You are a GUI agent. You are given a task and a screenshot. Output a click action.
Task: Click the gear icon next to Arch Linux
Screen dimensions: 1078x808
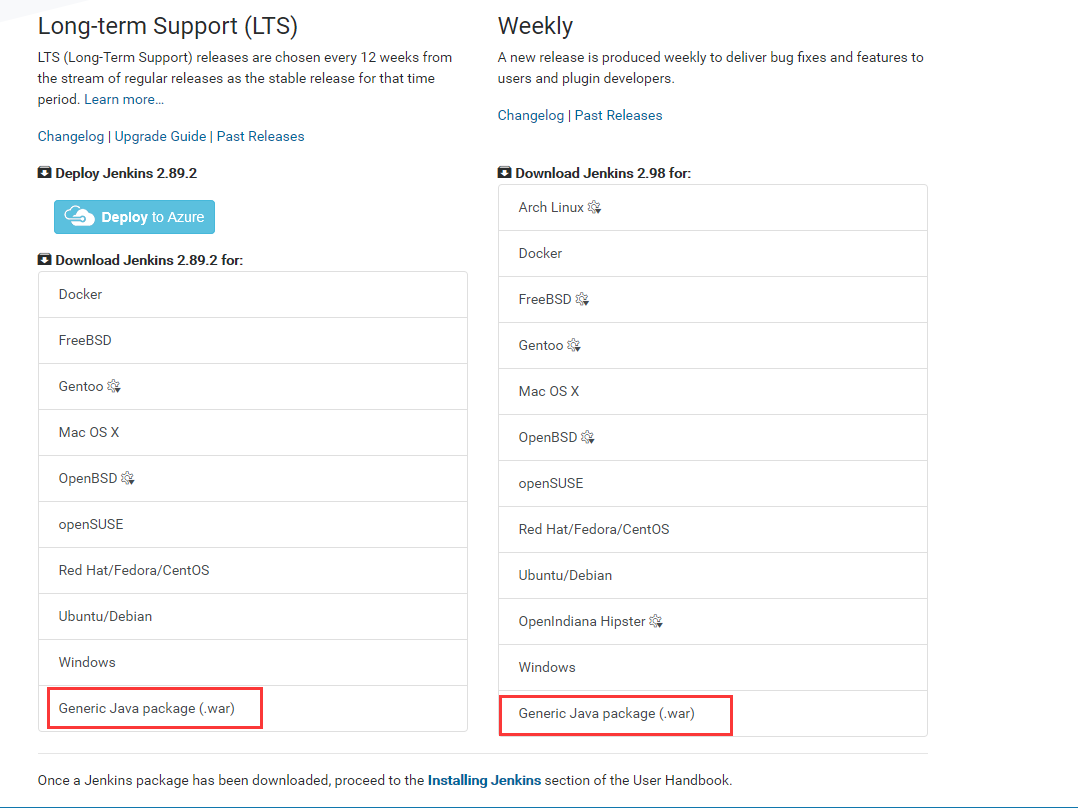point(594,208)
